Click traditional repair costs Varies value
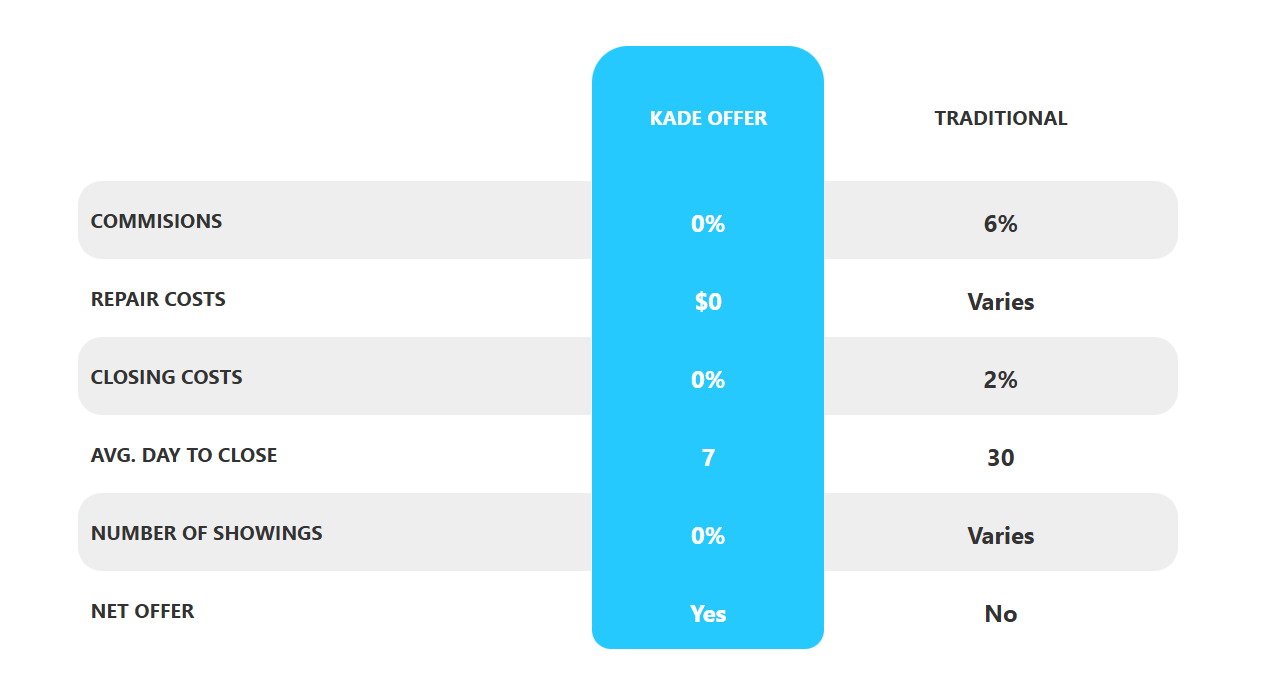 click(x=1000, y=302)
